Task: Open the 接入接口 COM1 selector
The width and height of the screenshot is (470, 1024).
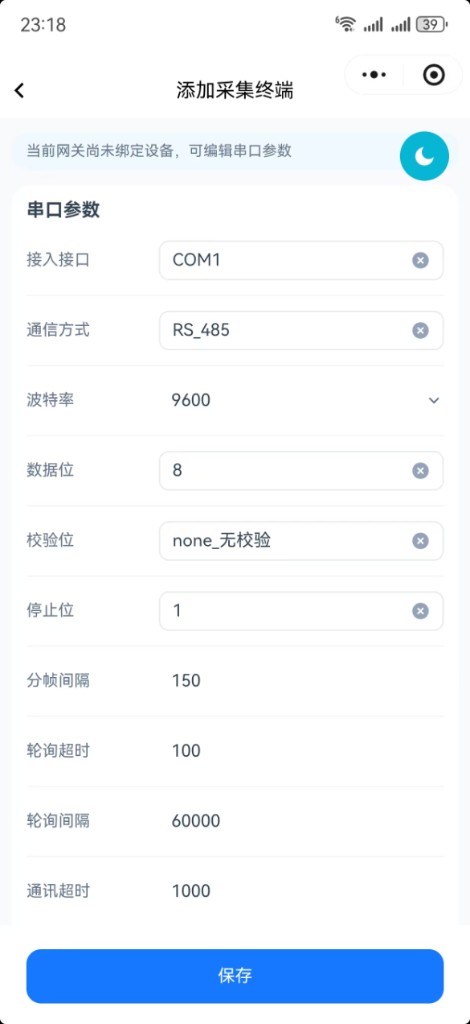Action: [x=301, y=261]
